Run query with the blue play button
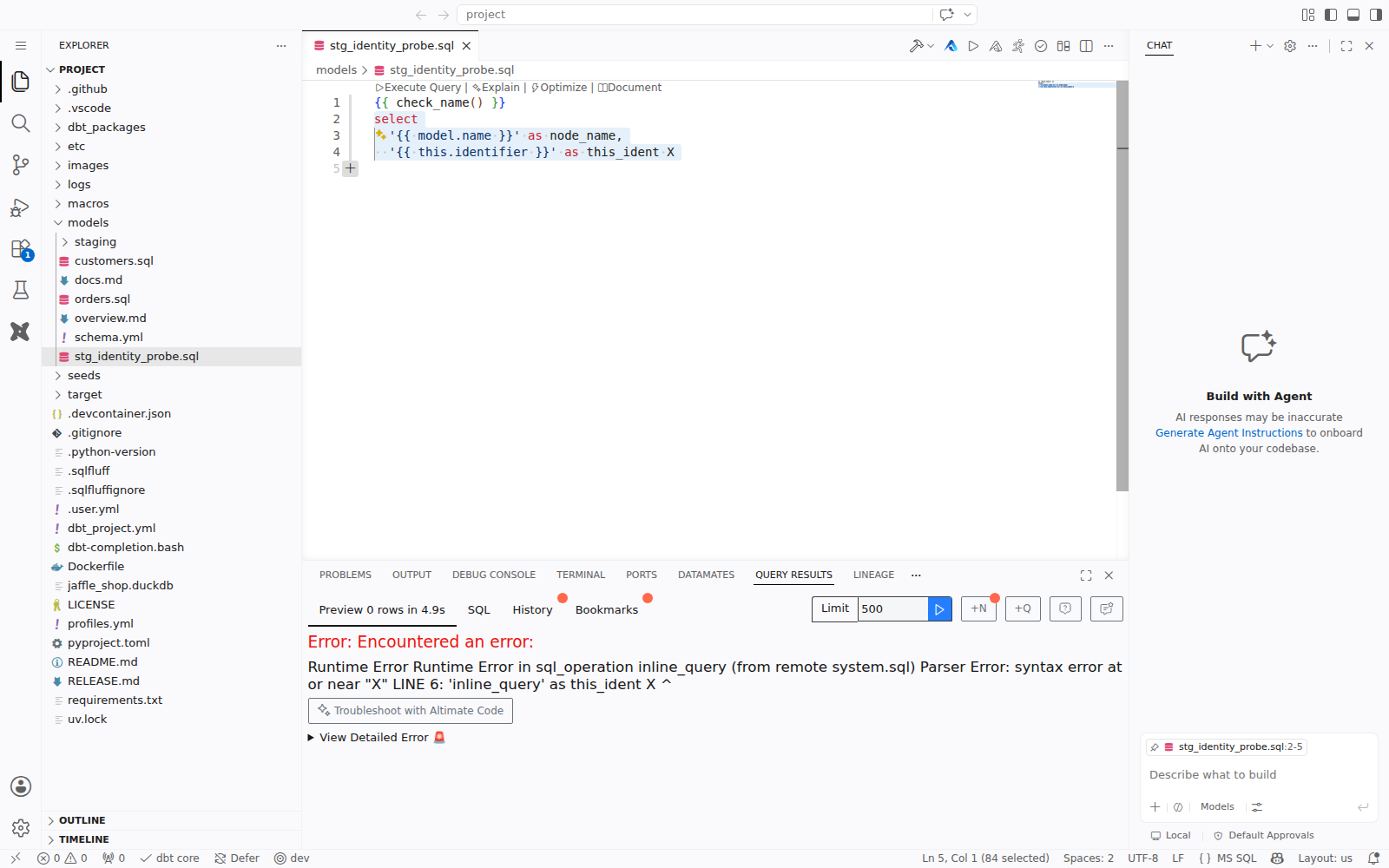Screen dimensions: 1389x868 (939, 609)
